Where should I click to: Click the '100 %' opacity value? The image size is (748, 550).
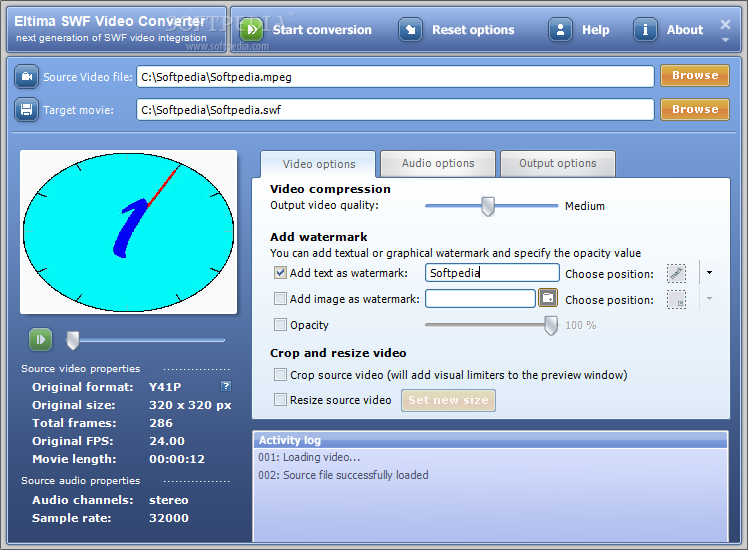click(581, 325)
